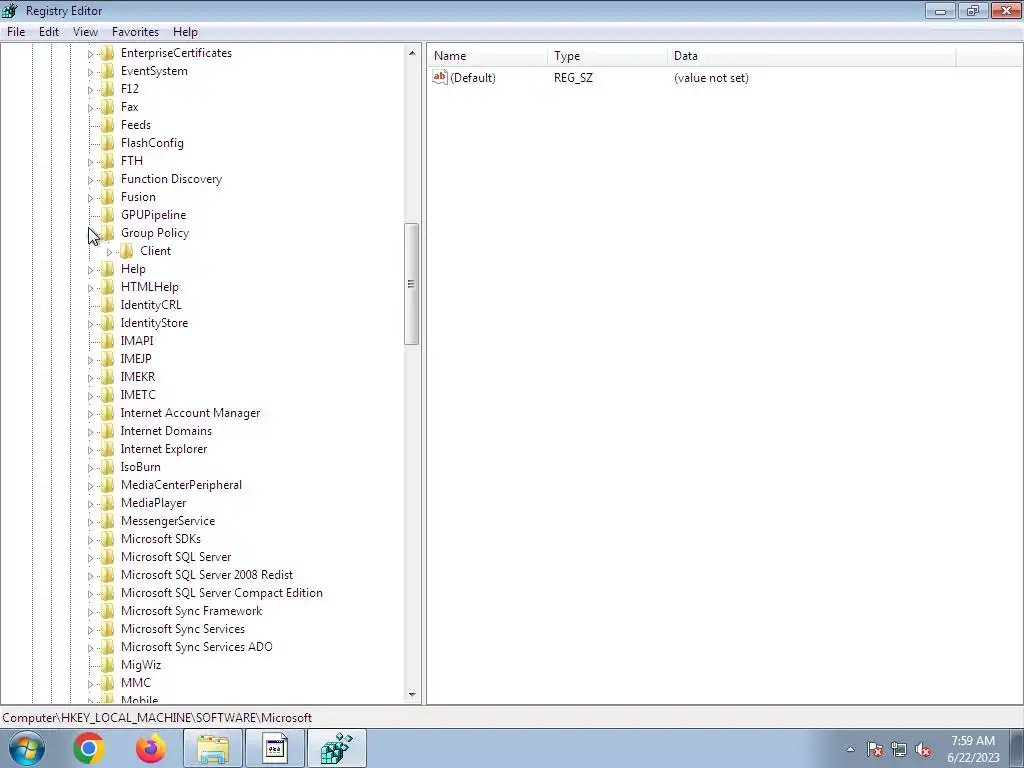
Task: Select Microsoft SQL Server Compact Edition key
Action: 221,593
